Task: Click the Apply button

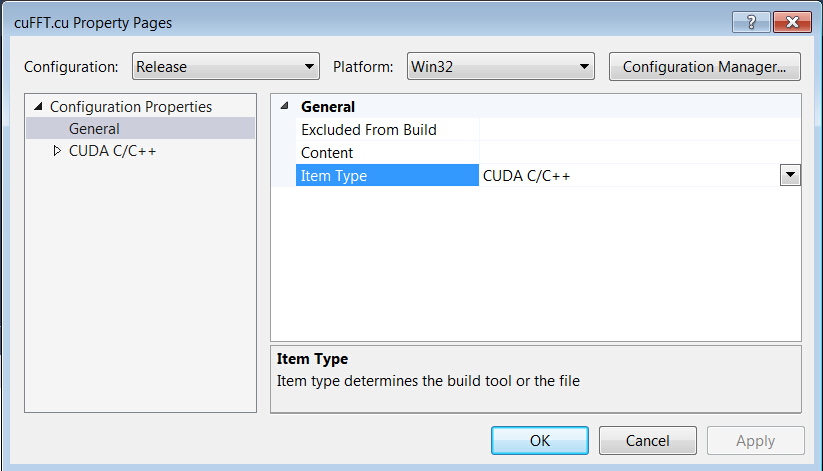Action: (x=755, y=441)
